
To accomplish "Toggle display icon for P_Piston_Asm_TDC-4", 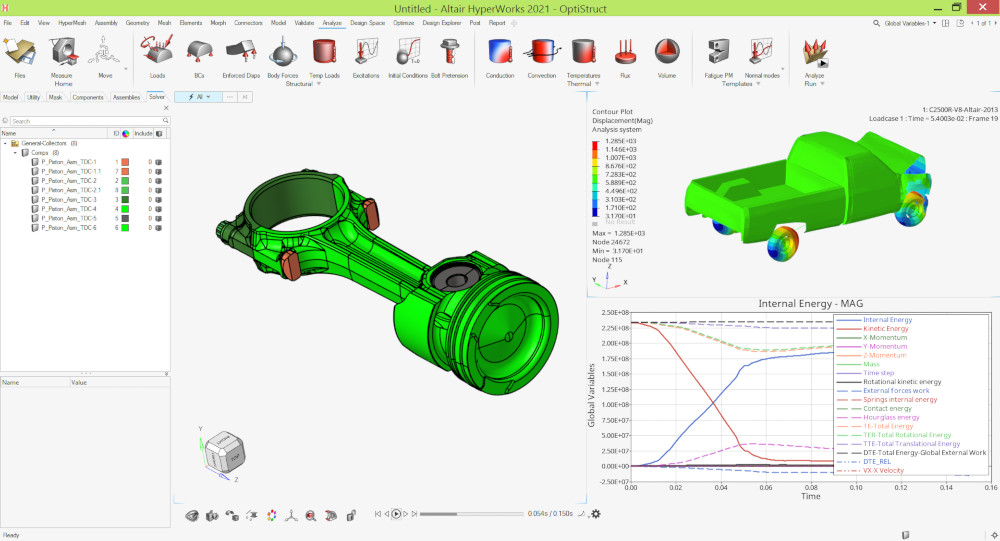I will pyautogui.click(x=158, y=209).
